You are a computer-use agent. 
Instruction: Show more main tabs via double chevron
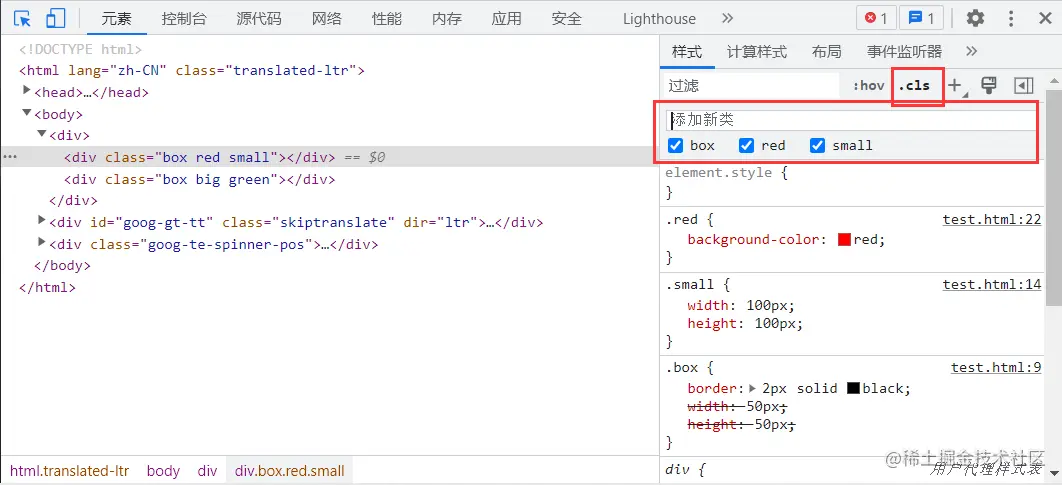tap(727, 18)
